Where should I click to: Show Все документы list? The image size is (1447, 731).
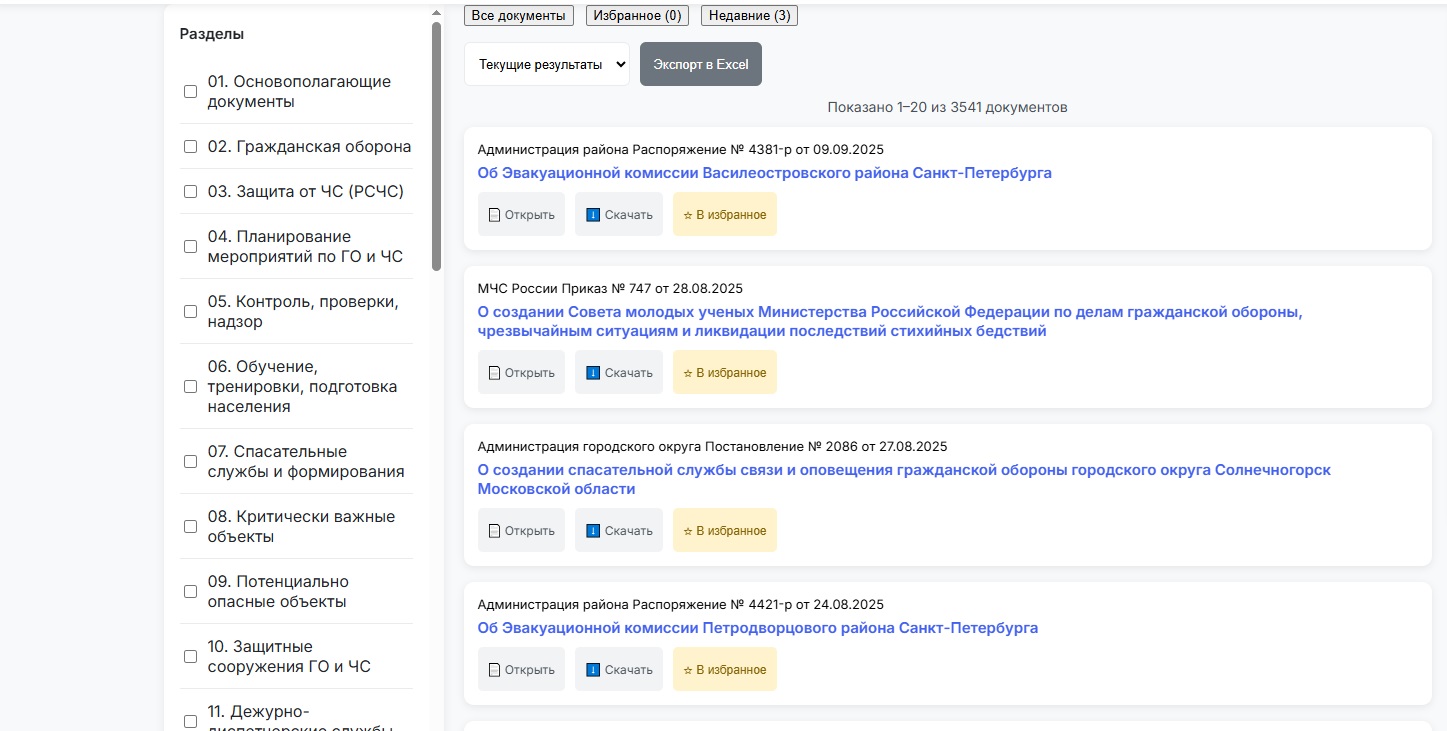(519, 16)
